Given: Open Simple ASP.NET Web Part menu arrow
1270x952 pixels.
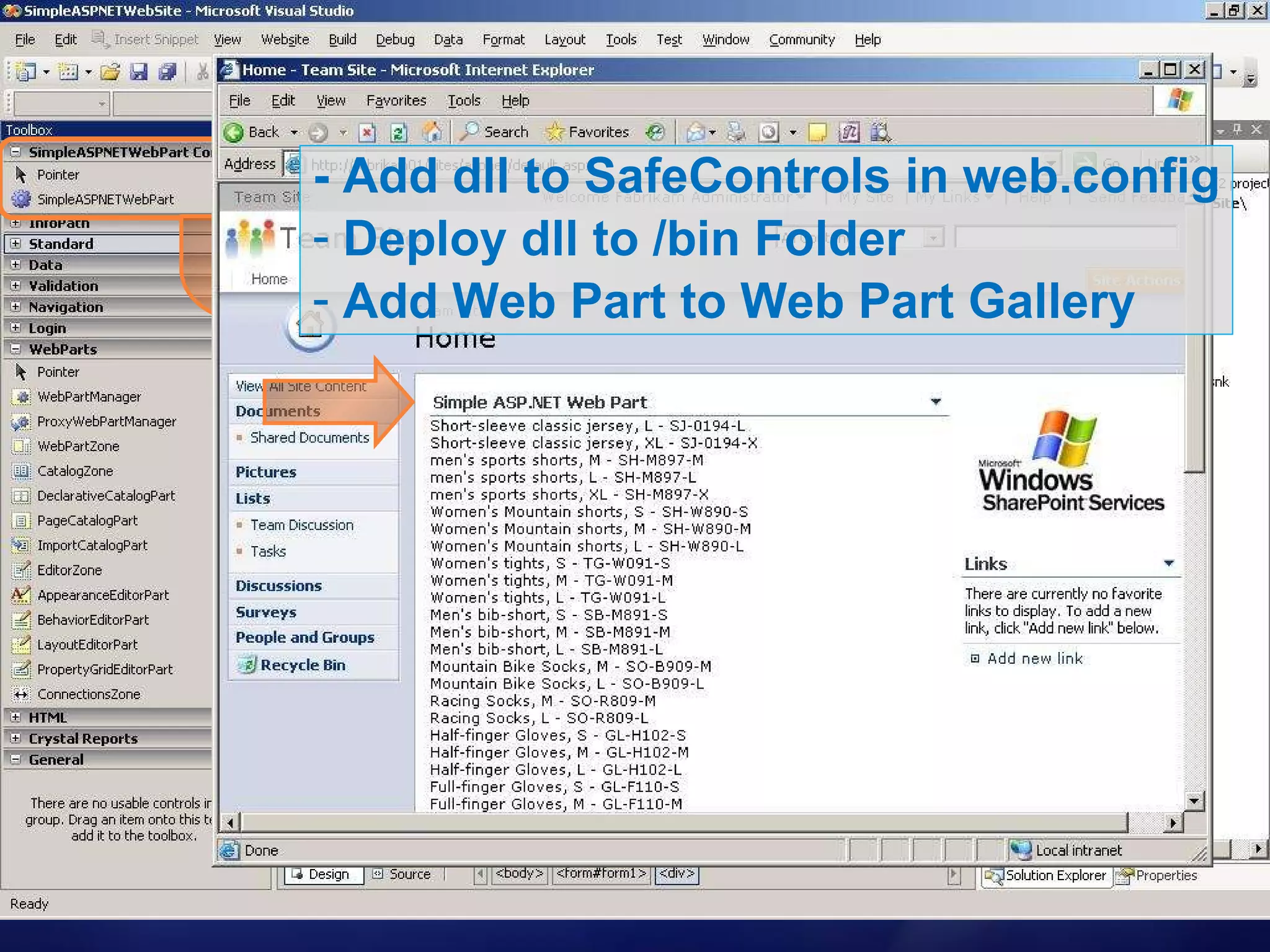Looking at the screenshot, I should coord(936,402).
